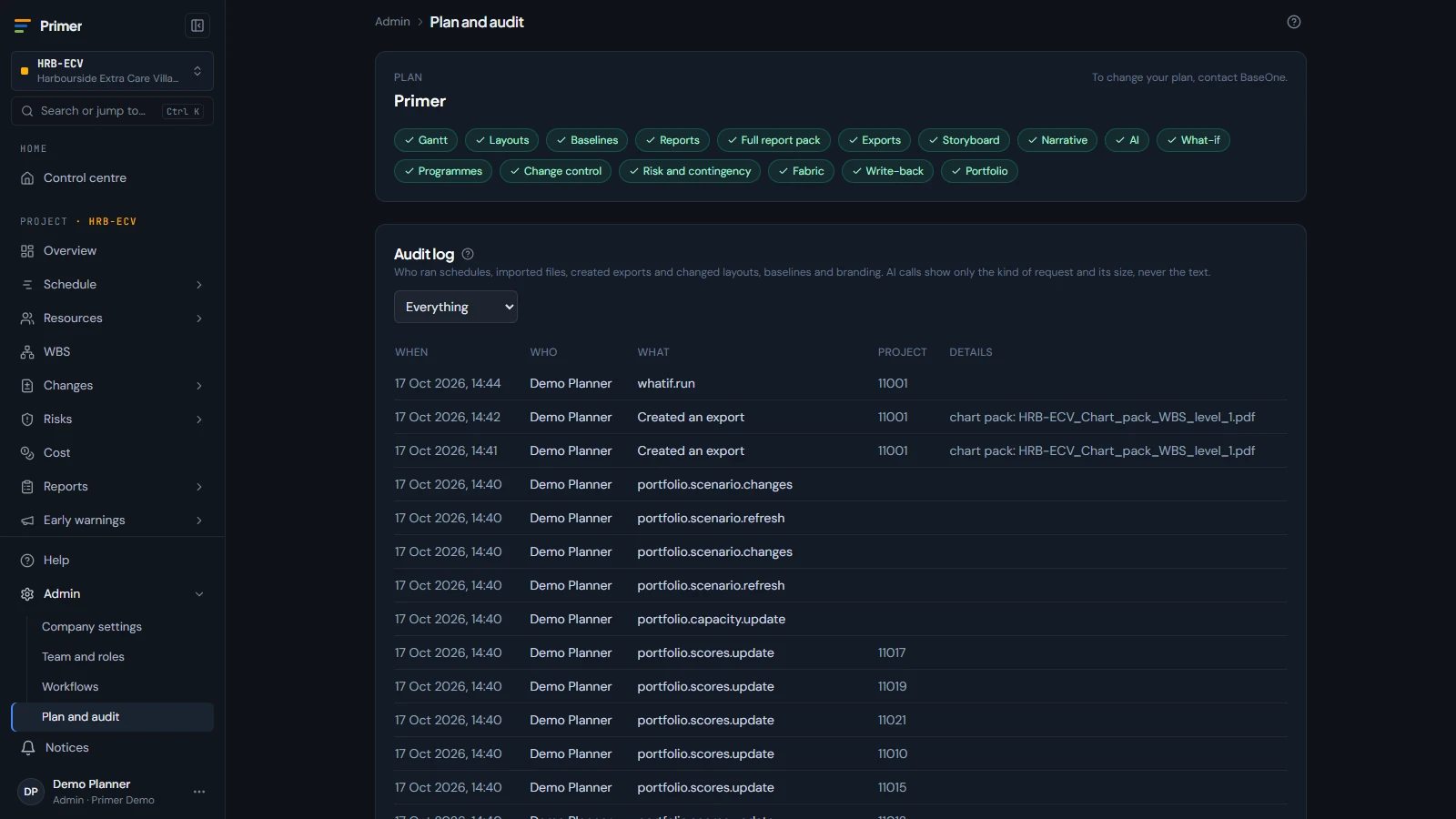Click the Notices bell icon
Screen dimensions: 1456x819
click(28, 748)
